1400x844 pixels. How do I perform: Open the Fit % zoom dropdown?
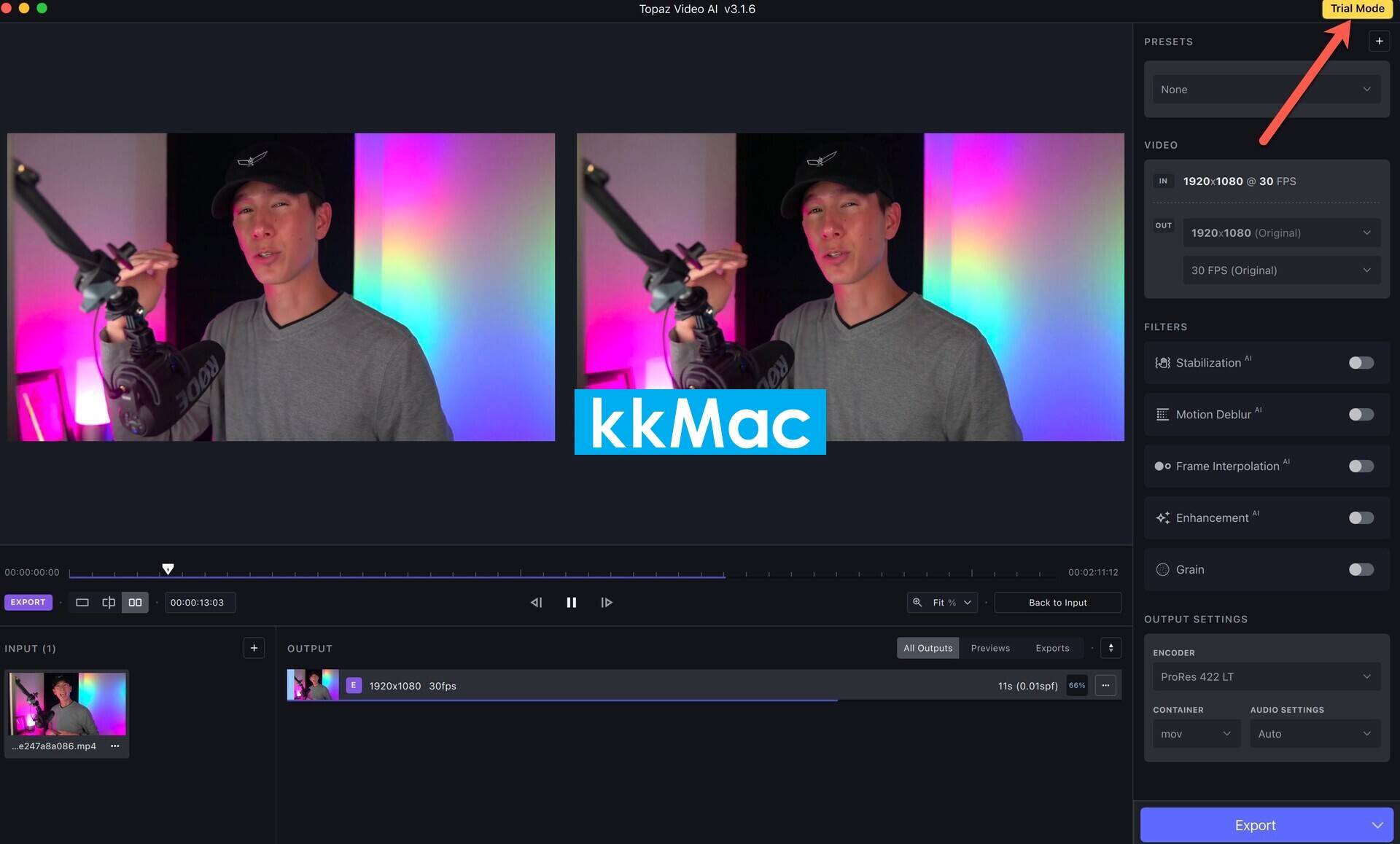(952, 603)
